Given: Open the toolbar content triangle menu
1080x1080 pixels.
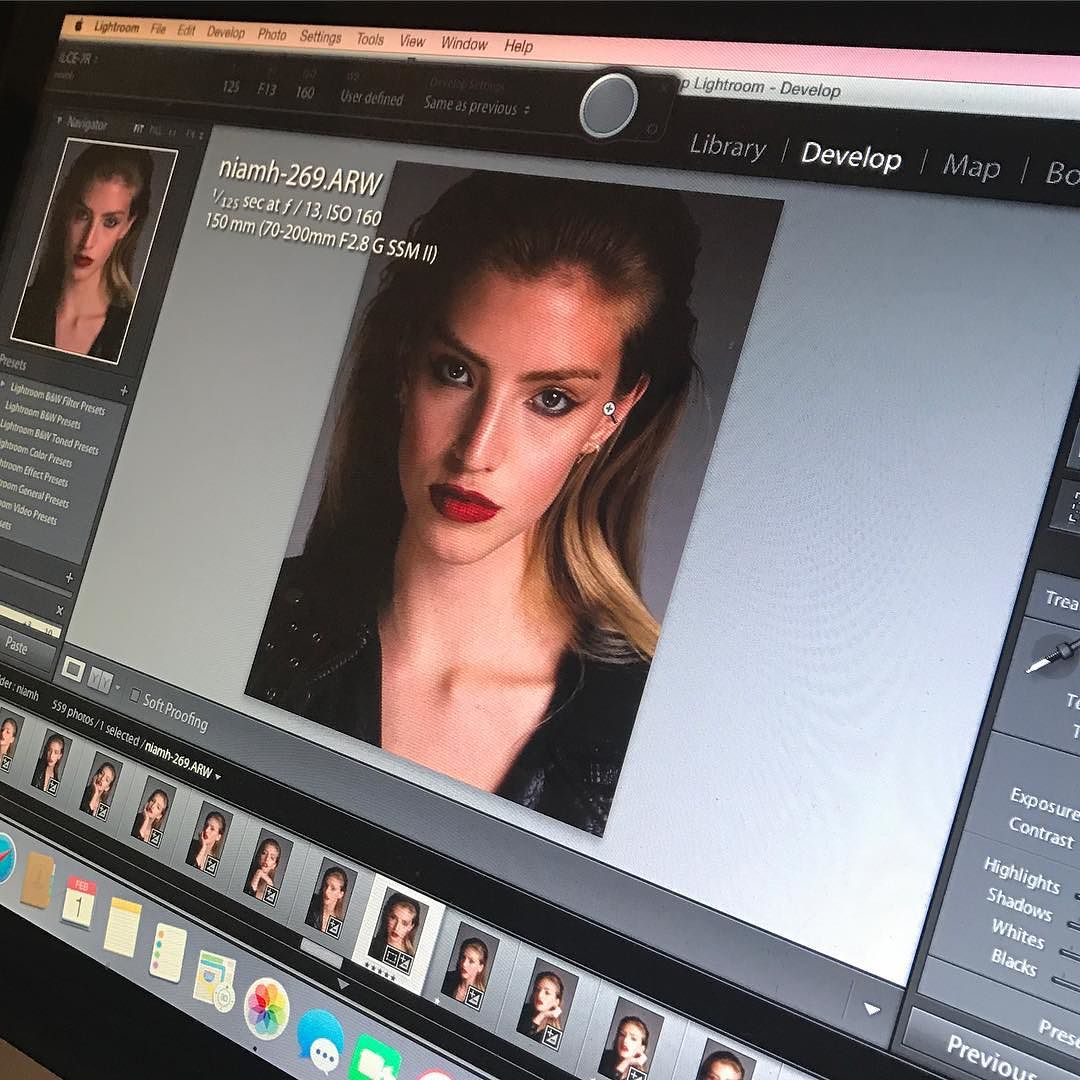Looking at the screenshot, I should (872, 1009).
